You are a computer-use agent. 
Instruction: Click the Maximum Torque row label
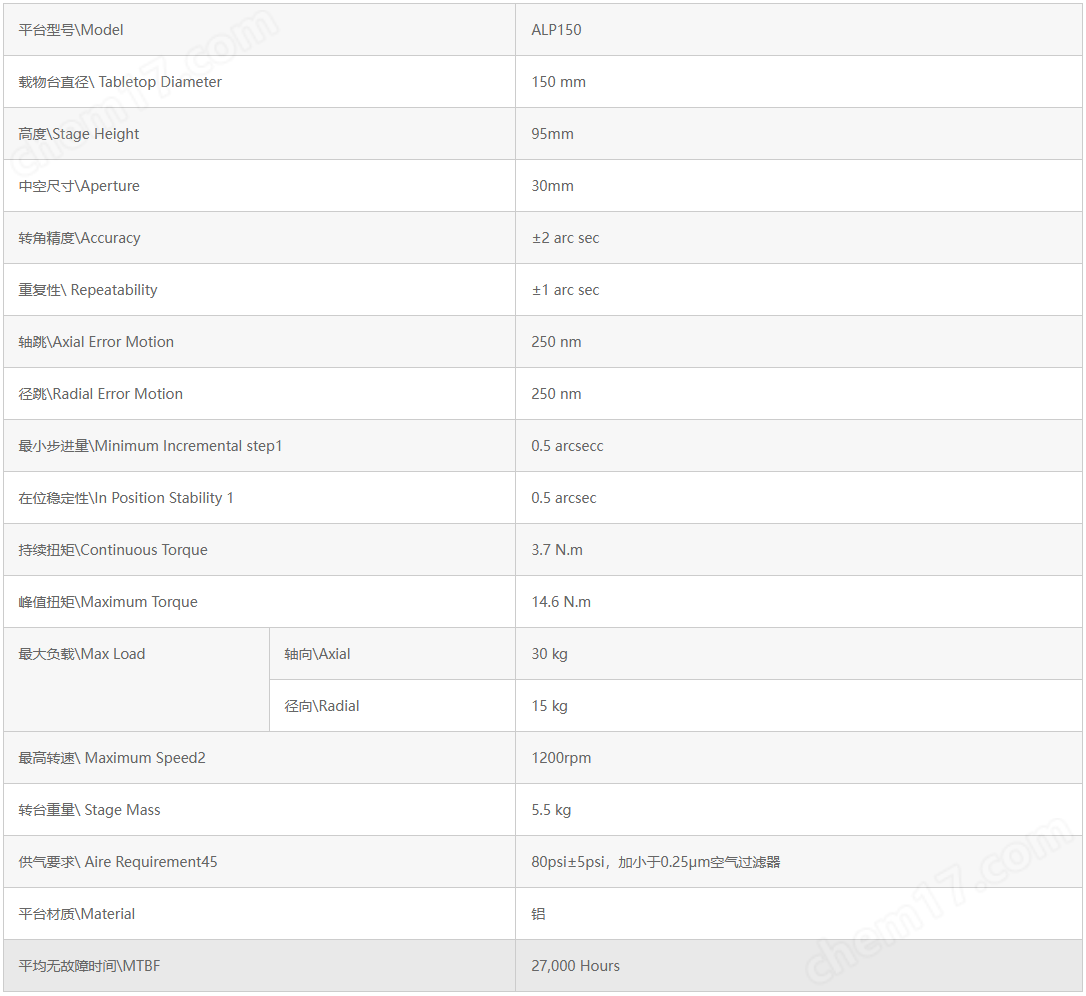[260, 601]
